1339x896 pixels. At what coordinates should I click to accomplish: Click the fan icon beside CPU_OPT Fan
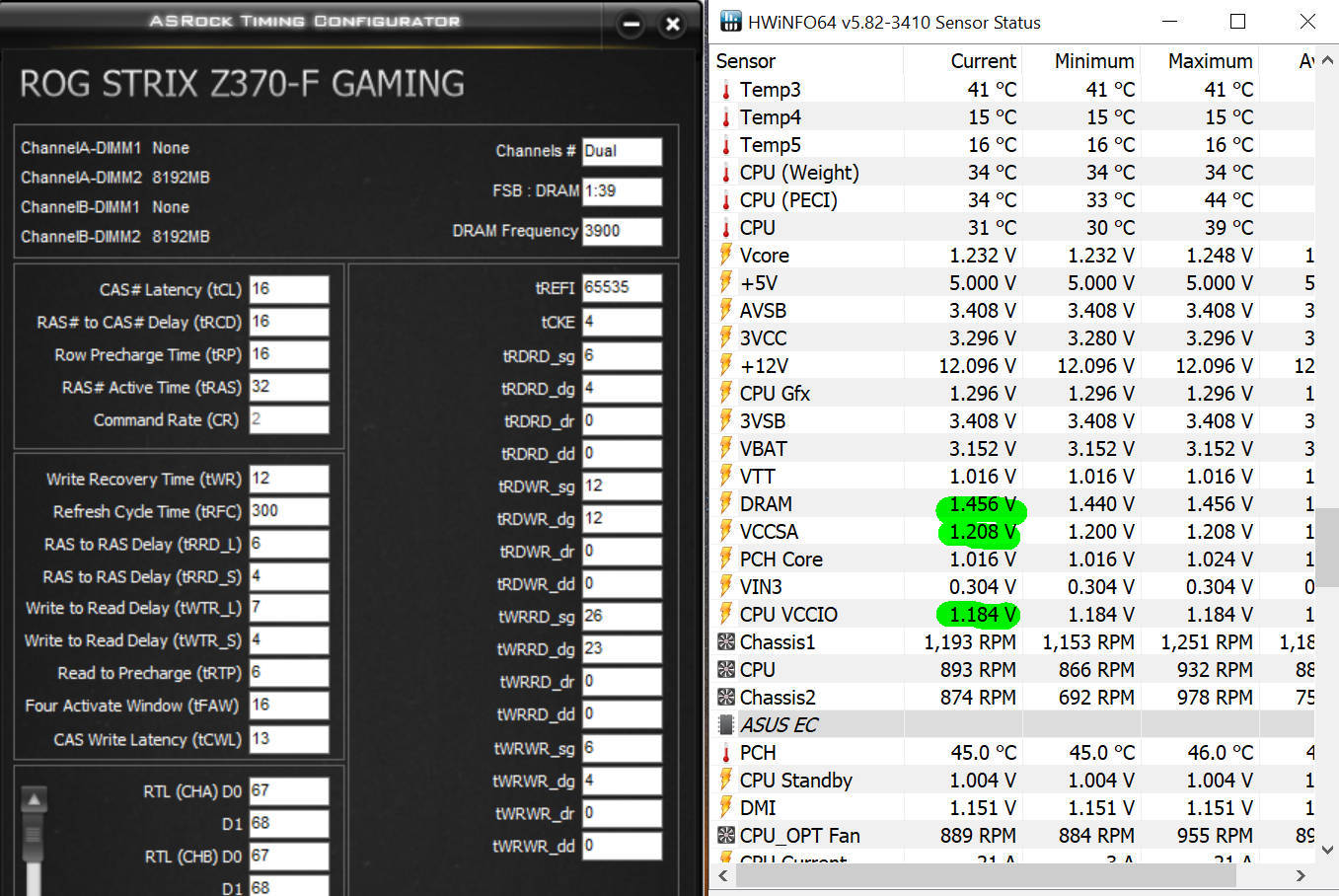(x=726, y=836)
